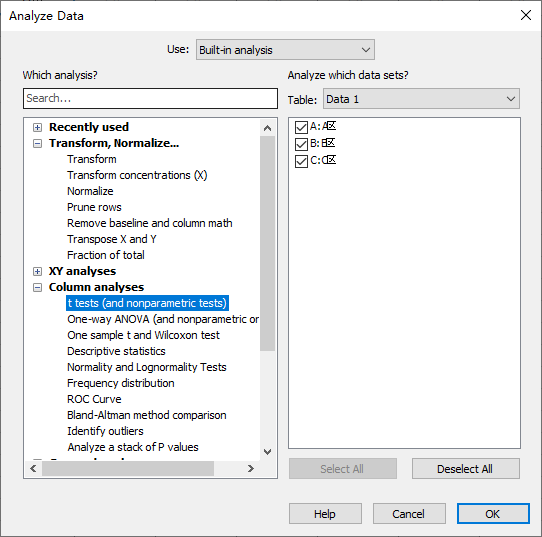The height and width of the screenshot is (537, 542).
Task: Pick Descriptive statistics
Action: click(116, 351)
